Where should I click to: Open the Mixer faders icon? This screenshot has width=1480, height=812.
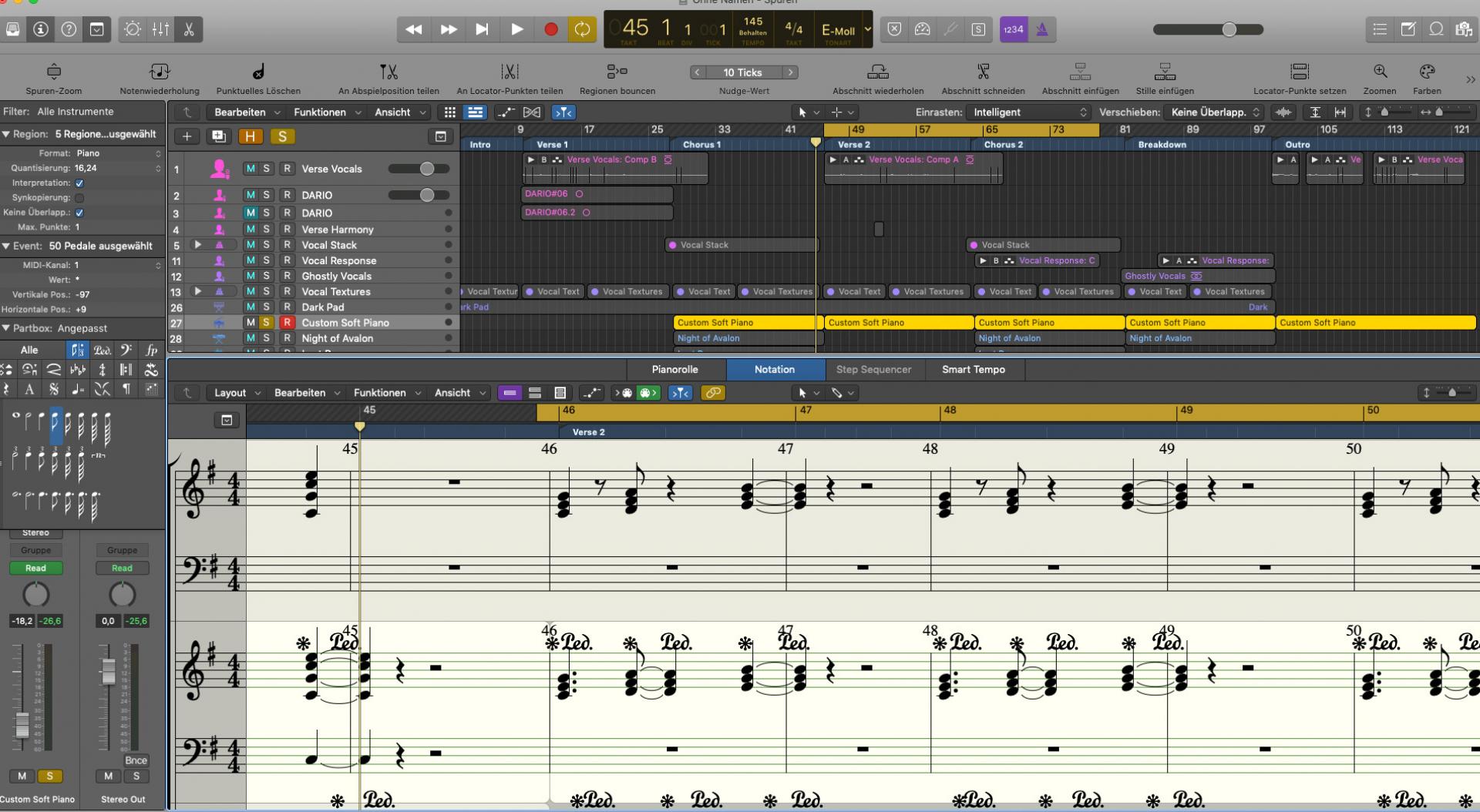click(160, 29)
